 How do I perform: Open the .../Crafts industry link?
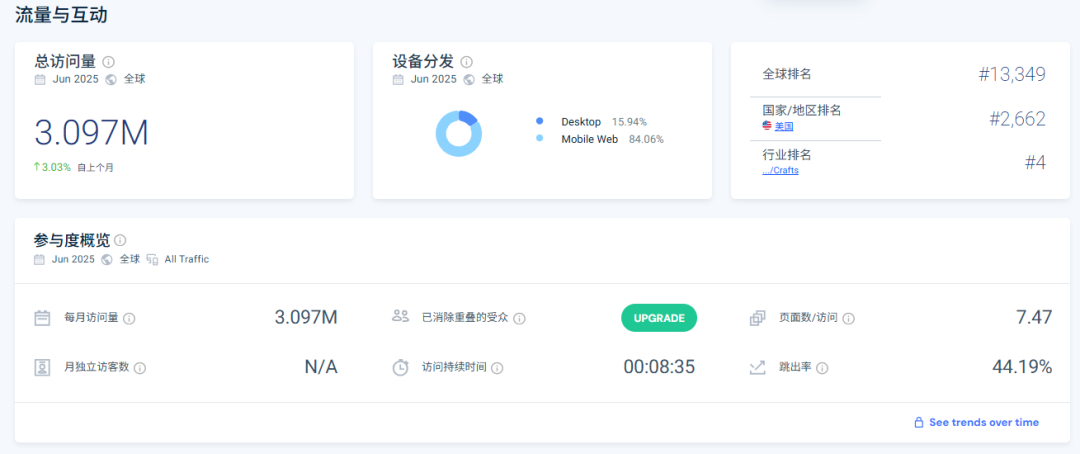click(x=780, y=170)
